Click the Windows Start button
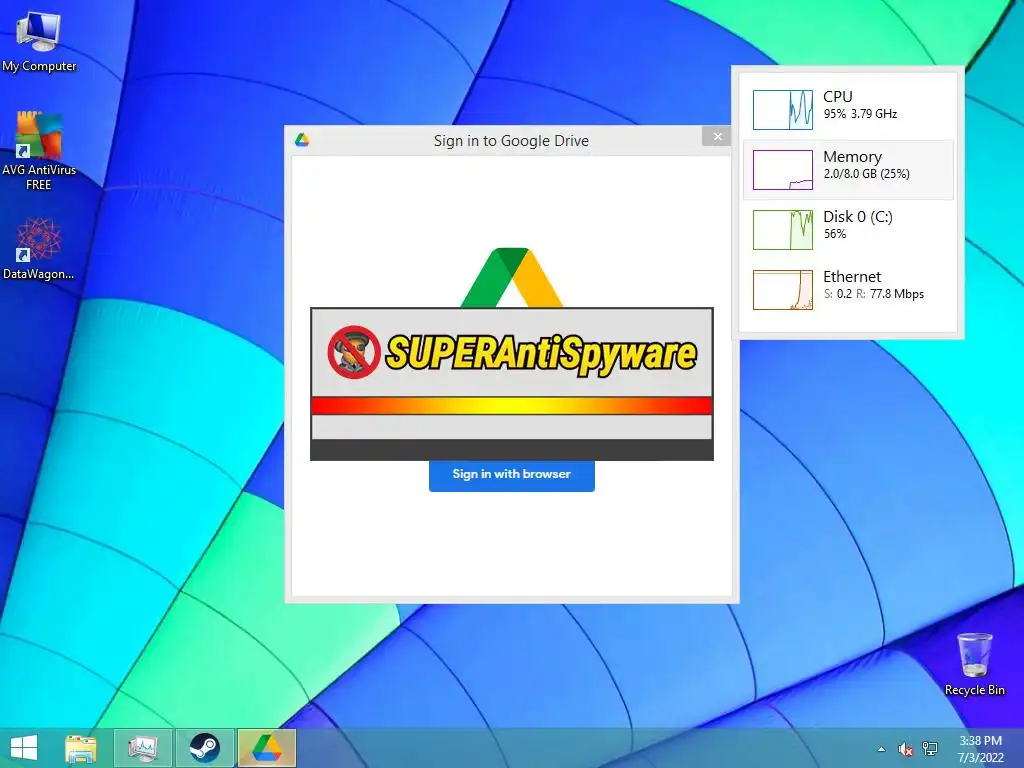 (x=24, y=748)
